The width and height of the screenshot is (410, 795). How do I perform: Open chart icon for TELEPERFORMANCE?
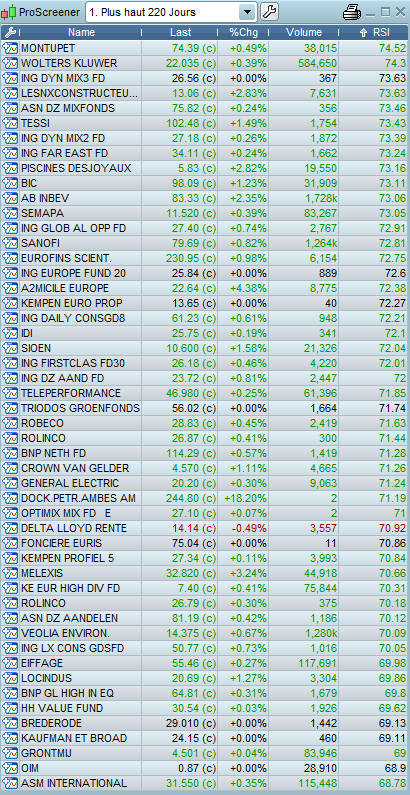[10, 393]
